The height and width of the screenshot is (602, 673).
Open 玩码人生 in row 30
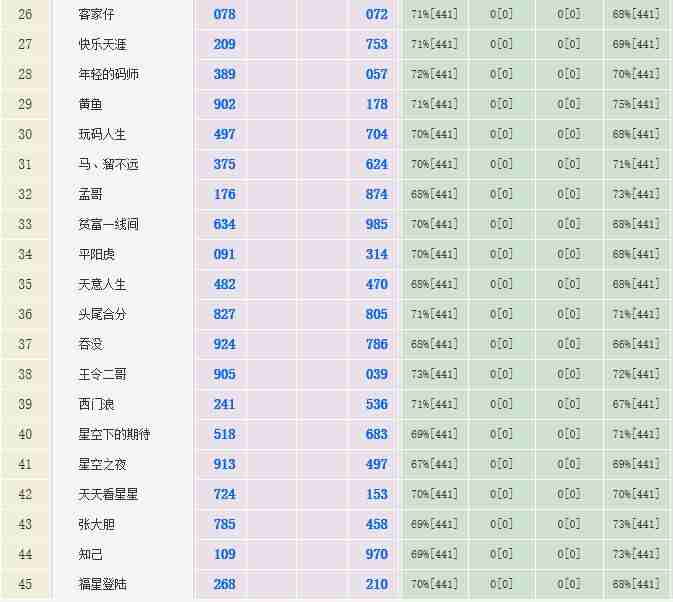(x=103, y=135)
